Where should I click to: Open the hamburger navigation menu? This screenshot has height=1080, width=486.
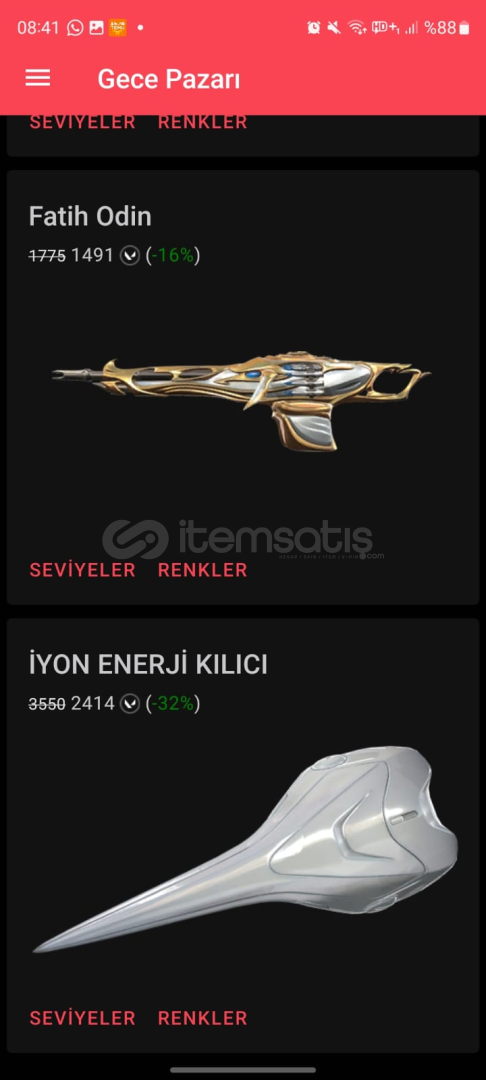[x=38, y=78]
